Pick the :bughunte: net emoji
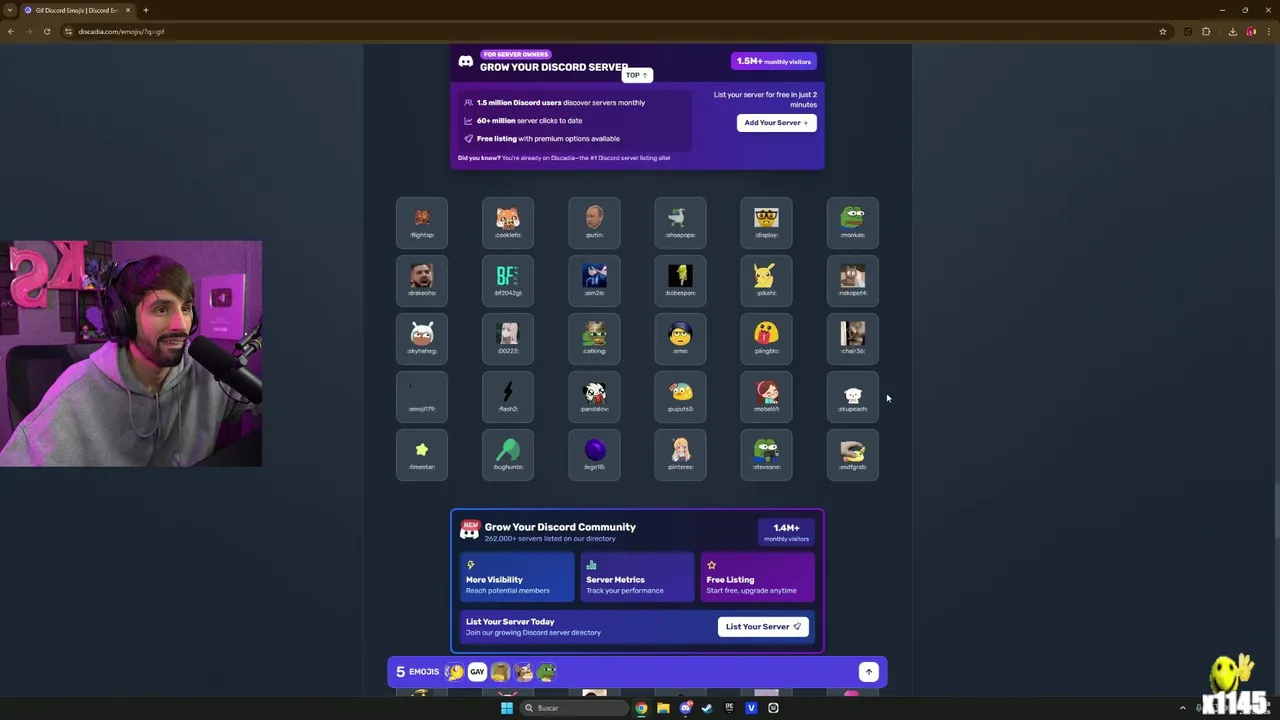 (x=508, y=455)
